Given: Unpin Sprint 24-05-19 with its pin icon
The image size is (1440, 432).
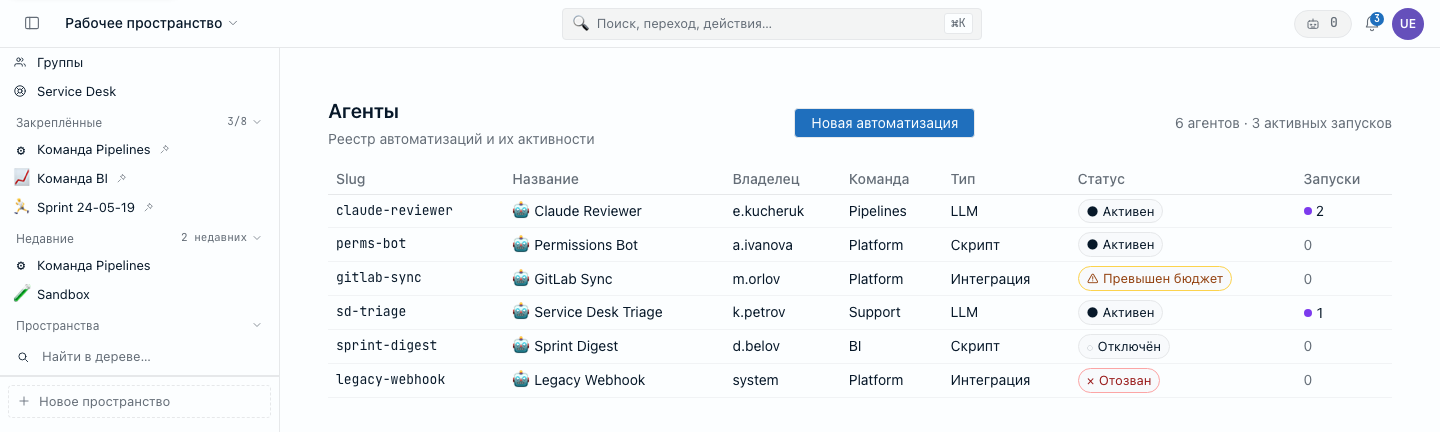Looking at the screenshot, I should click(x=149, y=207).
